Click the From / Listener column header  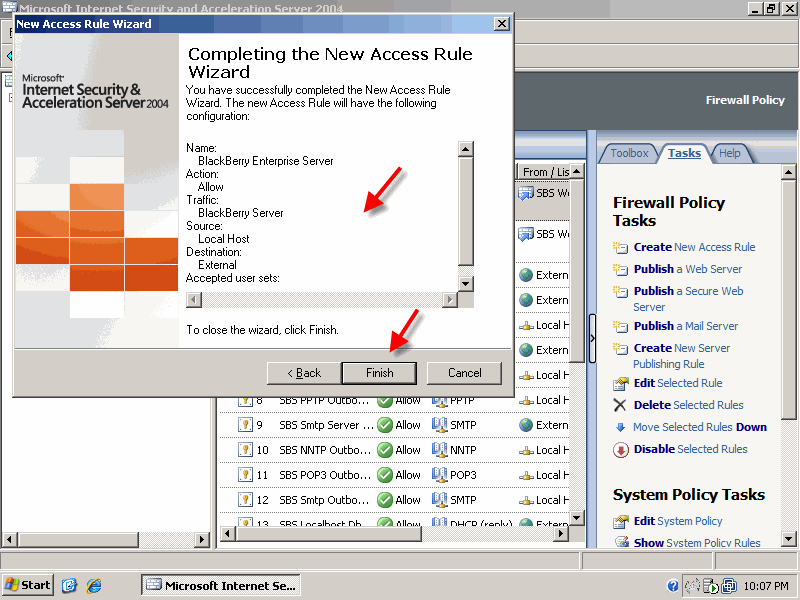(545, 172)
